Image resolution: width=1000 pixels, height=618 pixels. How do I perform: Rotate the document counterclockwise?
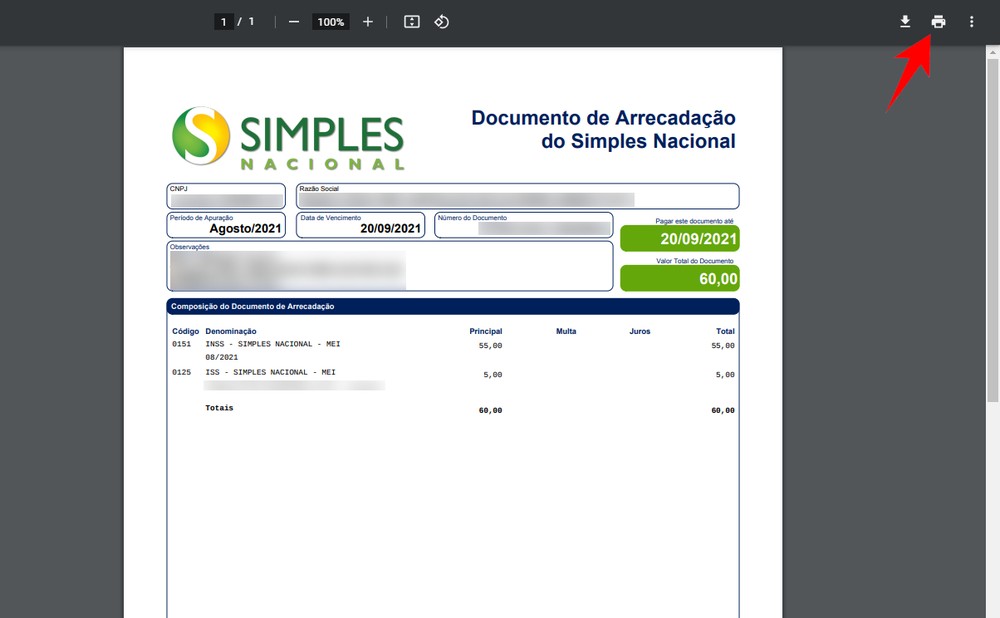click(x=441, y=20)
